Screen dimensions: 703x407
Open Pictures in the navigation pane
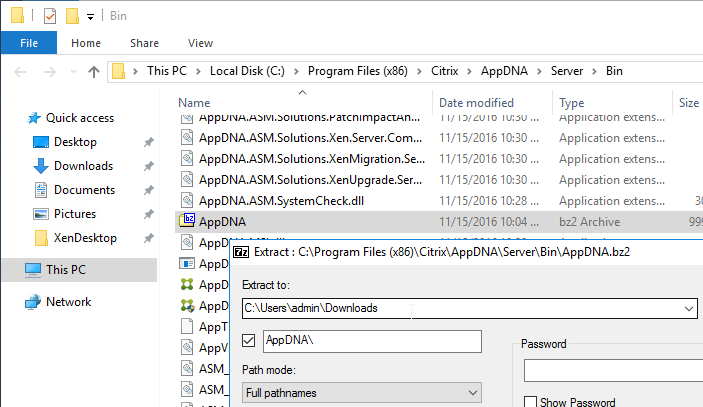pyautogui.click(x=75, y=214)
